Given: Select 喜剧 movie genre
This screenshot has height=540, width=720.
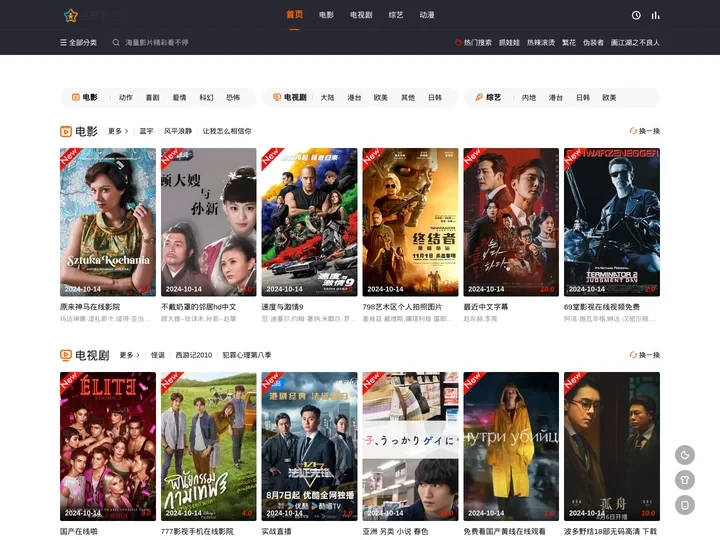Looking at the screenshot, I should click(x=152, y=97).
